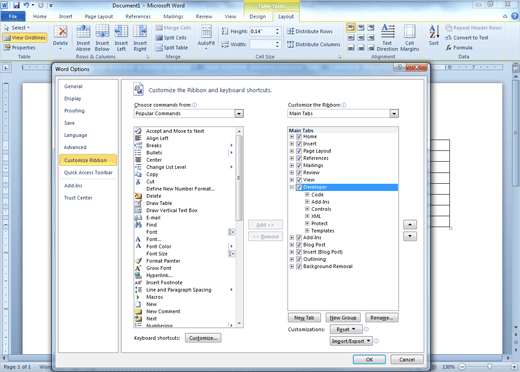Screen dimensions: 520x372
Task: Uncheck the Review checkbox
Action: tap(299, 173)
